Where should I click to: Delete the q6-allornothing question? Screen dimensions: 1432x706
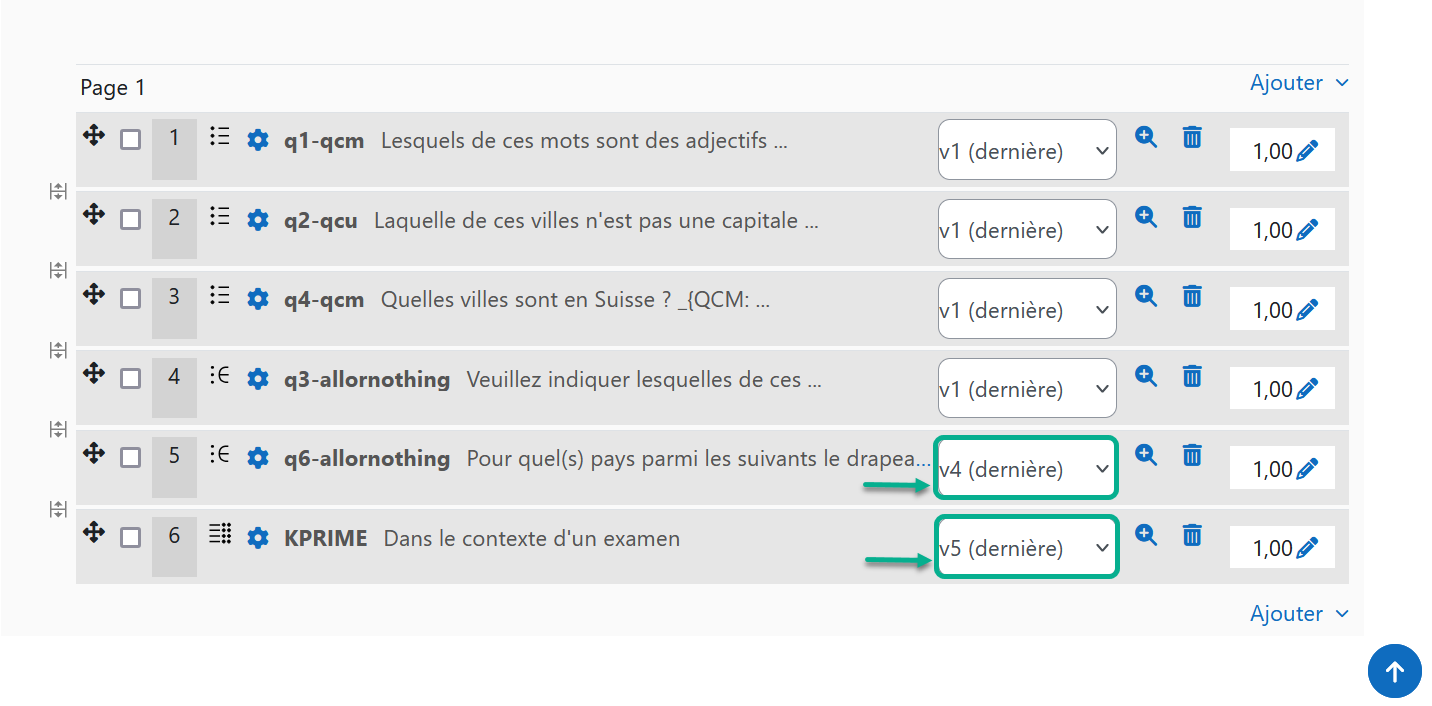click(1192, 456)
